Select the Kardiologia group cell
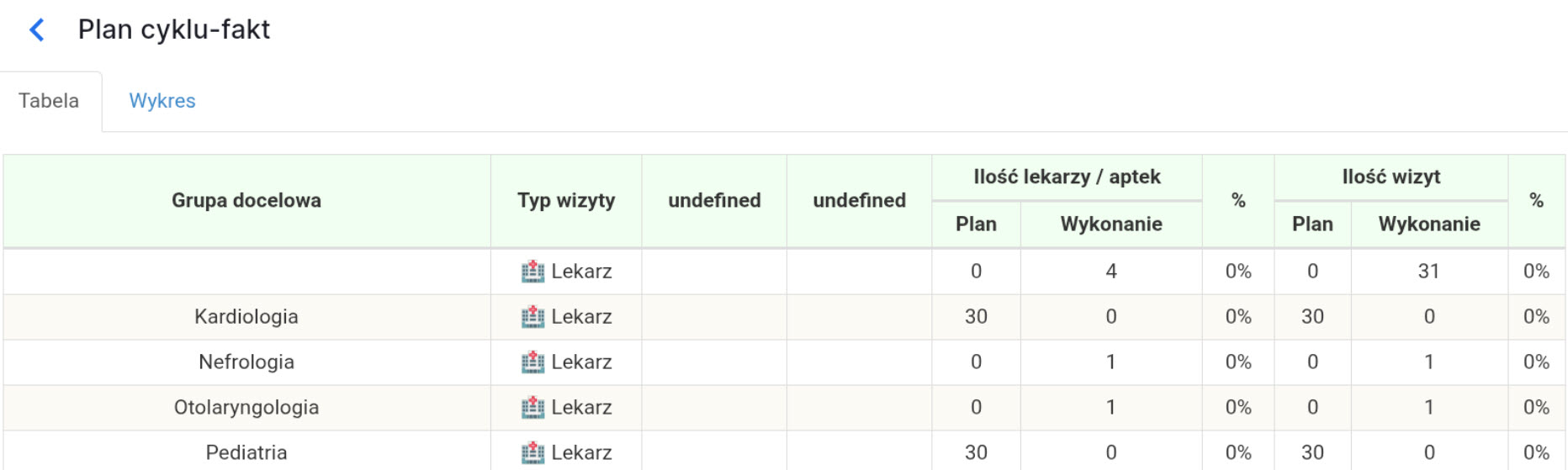 [x=246, y=317]
